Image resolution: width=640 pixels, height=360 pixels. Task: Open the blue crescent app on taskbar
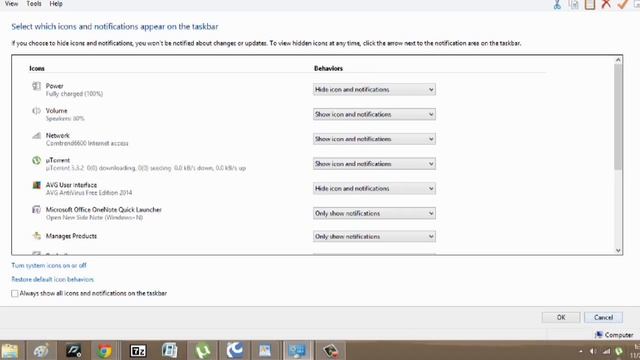235,350
